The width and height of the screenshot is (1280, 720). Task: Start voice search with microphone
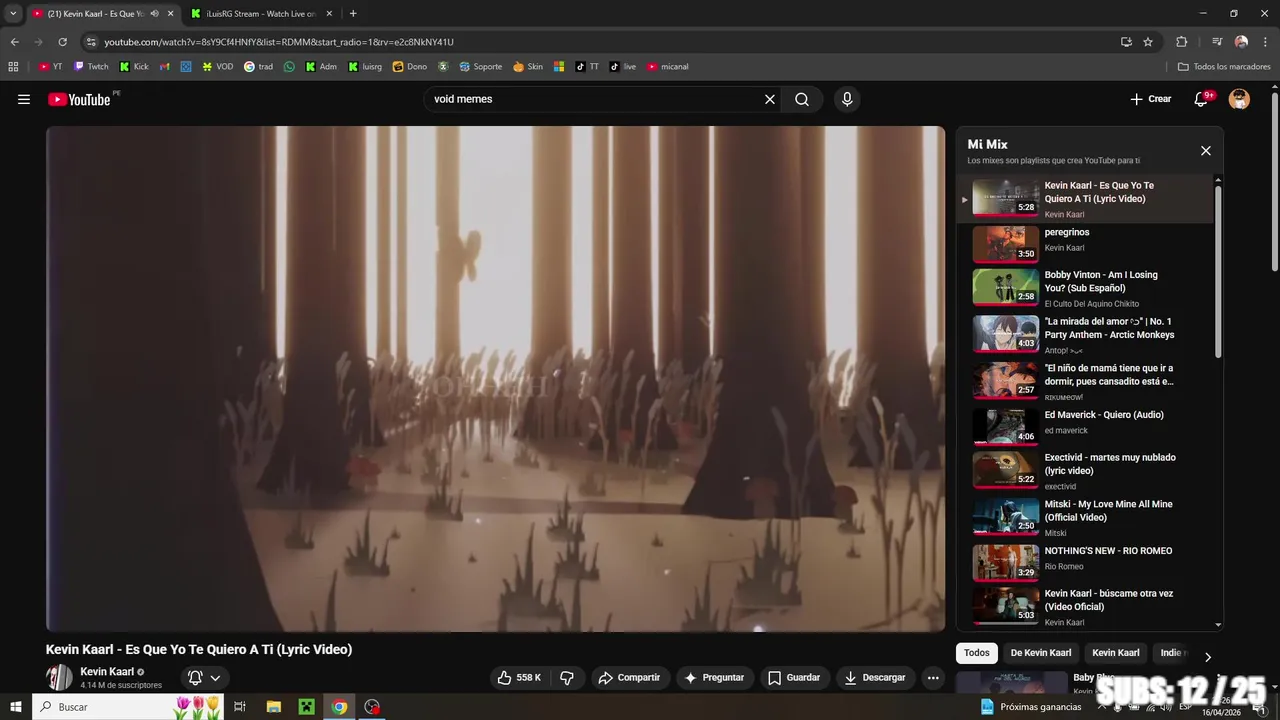click(x=847, y=99)
